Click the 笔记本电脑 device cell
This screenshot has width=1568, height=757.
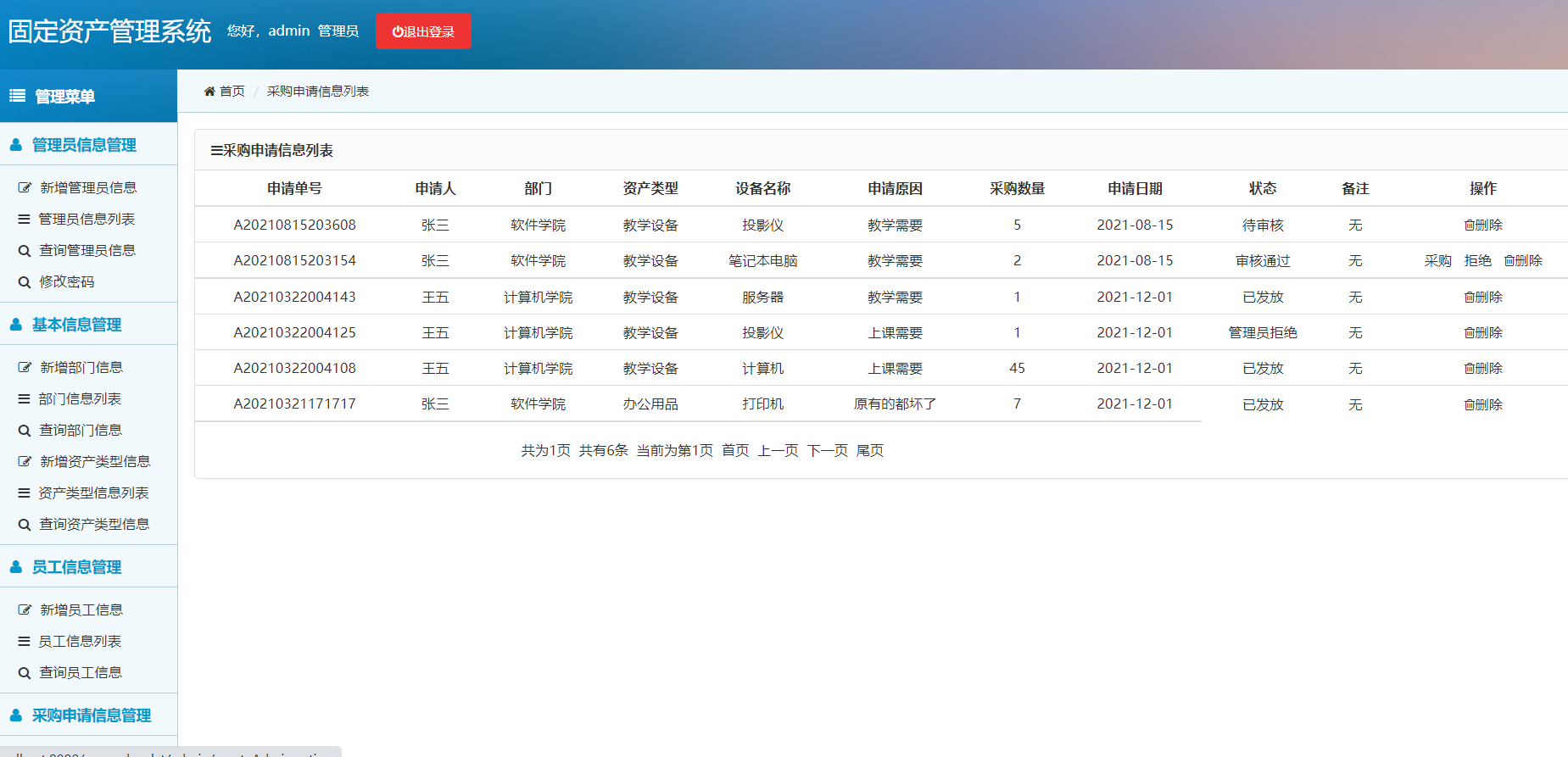click(x=763, y=261)
